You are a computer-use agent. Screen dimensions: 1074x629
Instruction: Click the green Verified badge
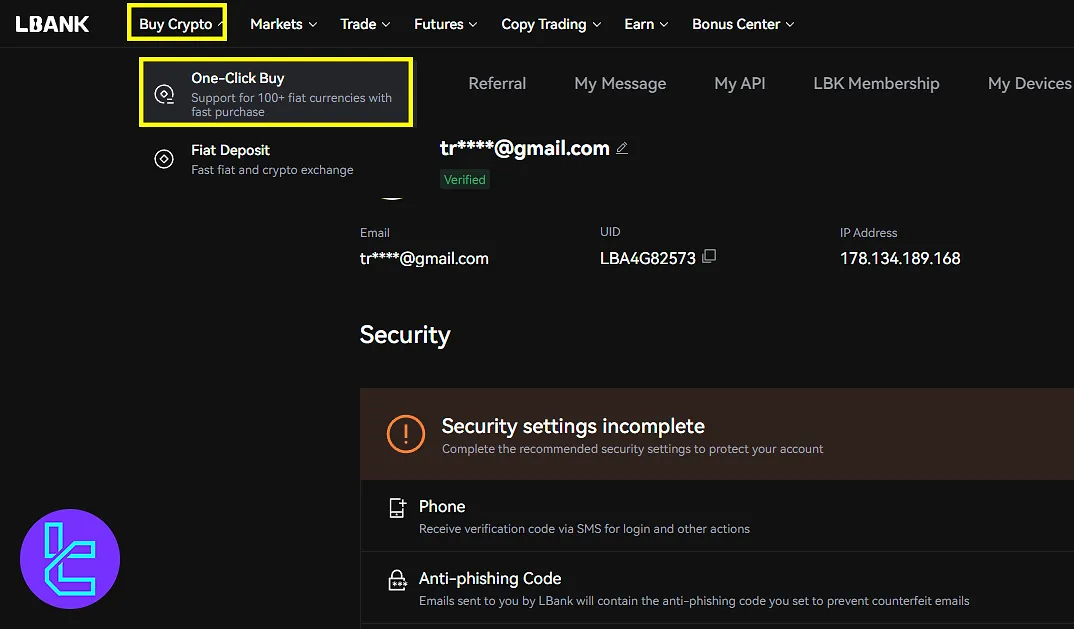point(464,180)
